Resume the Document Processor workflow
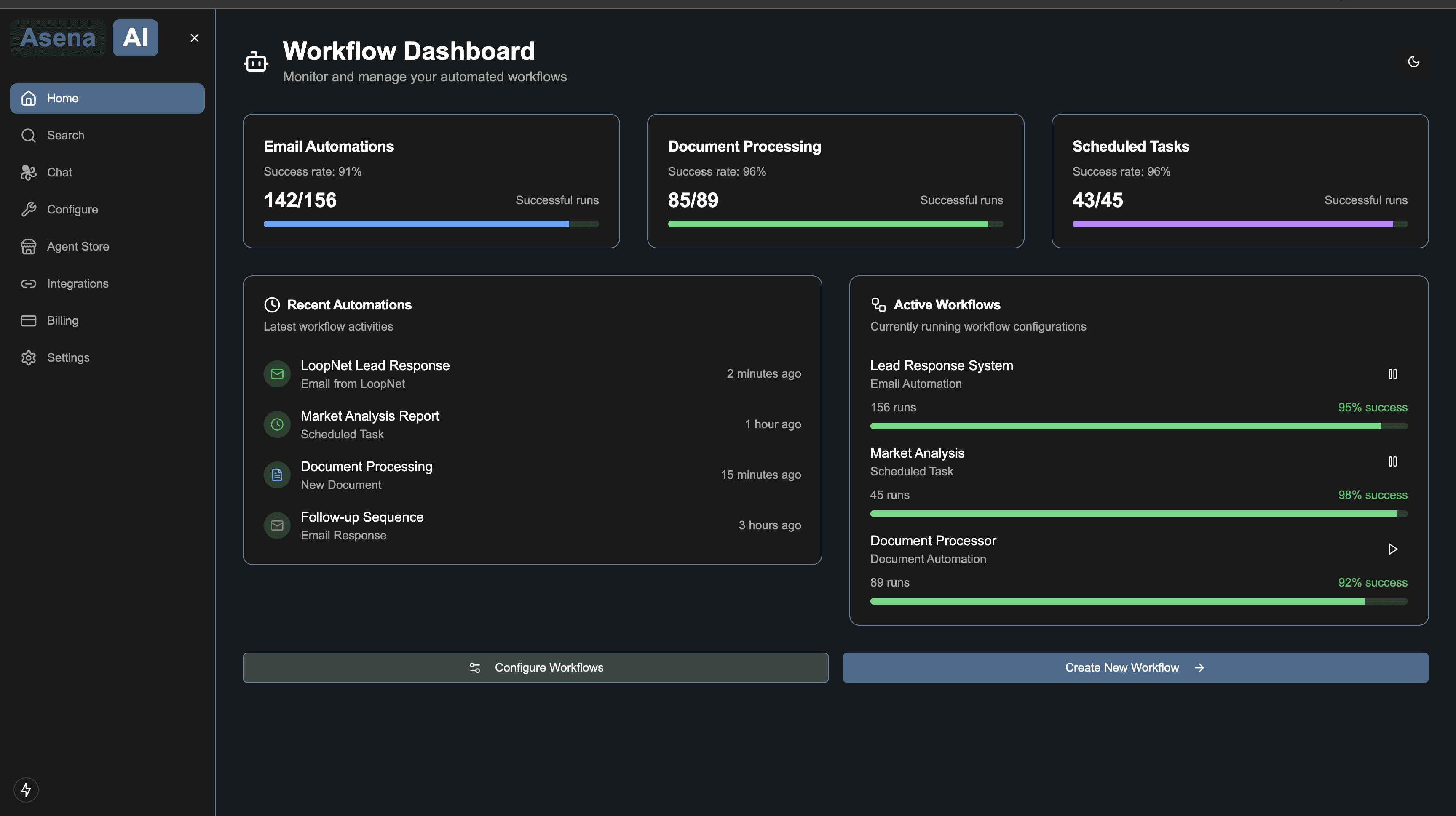Viewport: 1456px width, 816px height. pyautogui.click(x=1393, y=549)
